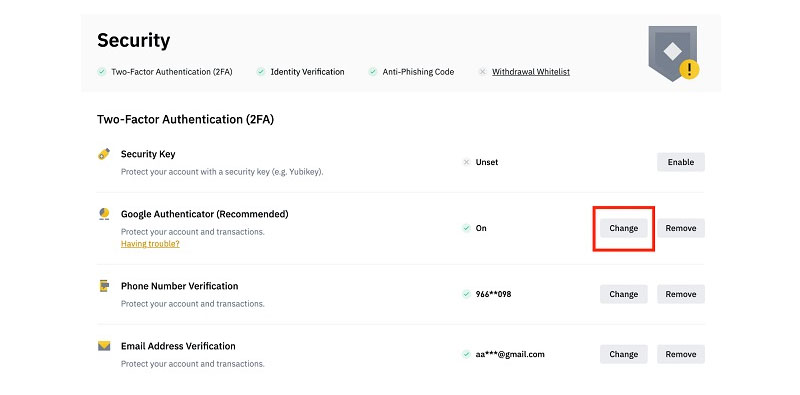Click Two-Factor Authentication (2FA) text in header bar
Screen dimensions: 800x395
tap(172, 72)
